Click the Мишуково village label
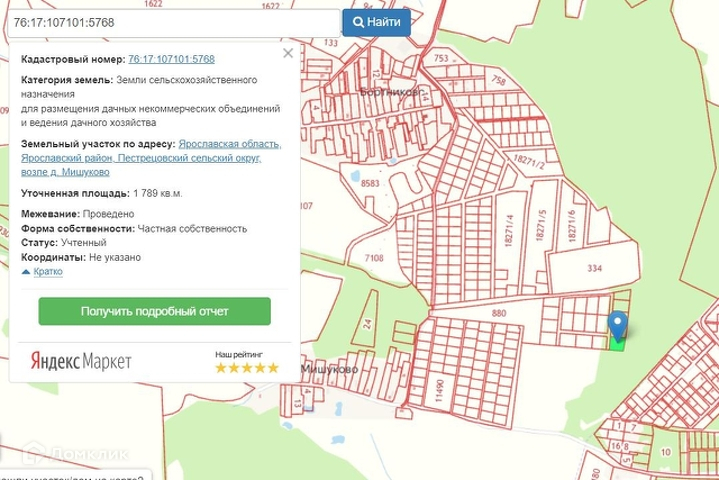 pyautogui.click(x=329, y=369)
